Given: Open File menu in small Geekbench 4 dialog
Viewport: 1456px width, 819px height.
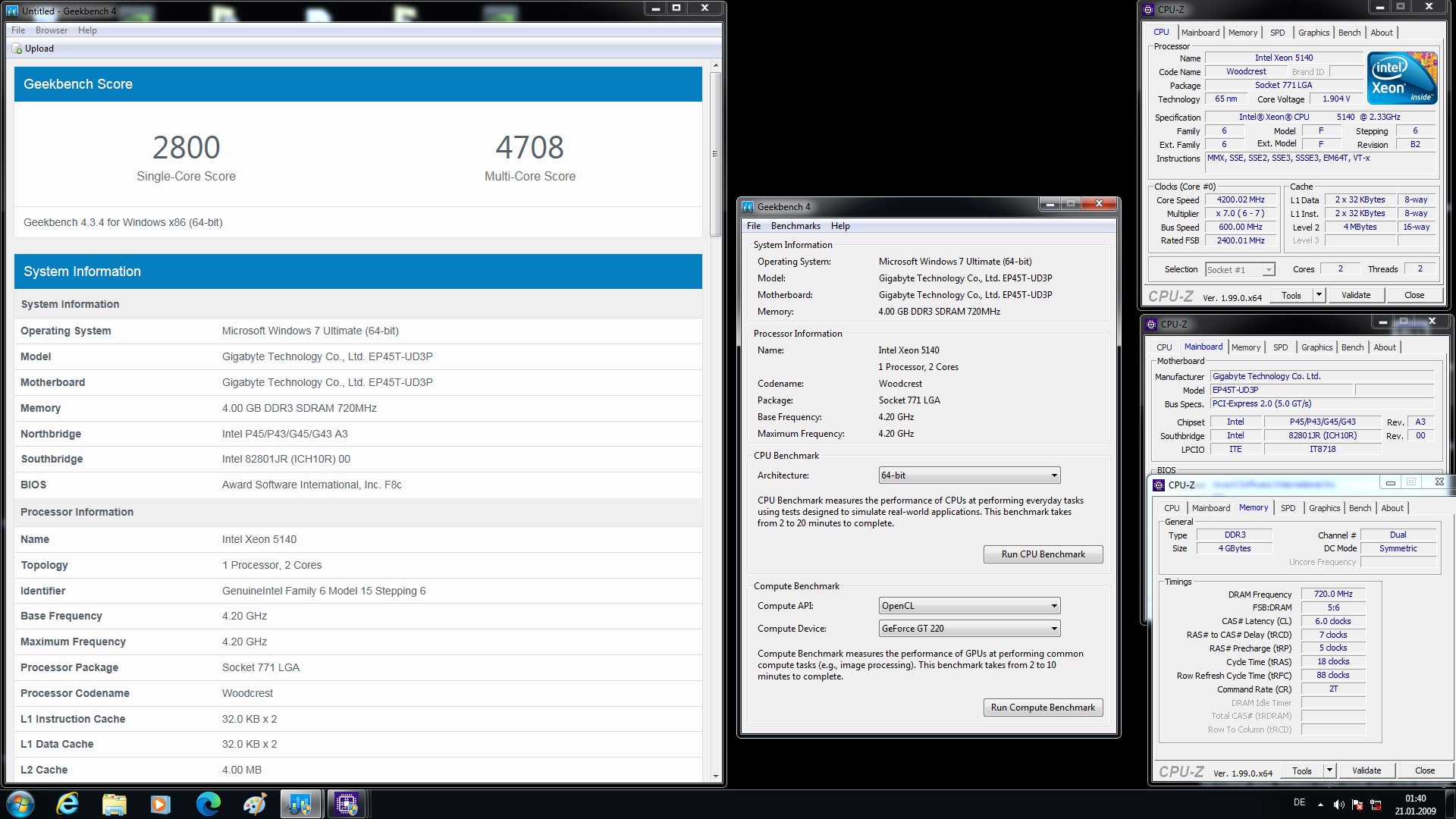Looking at the screenshot, I should click(x=754, y=226).
